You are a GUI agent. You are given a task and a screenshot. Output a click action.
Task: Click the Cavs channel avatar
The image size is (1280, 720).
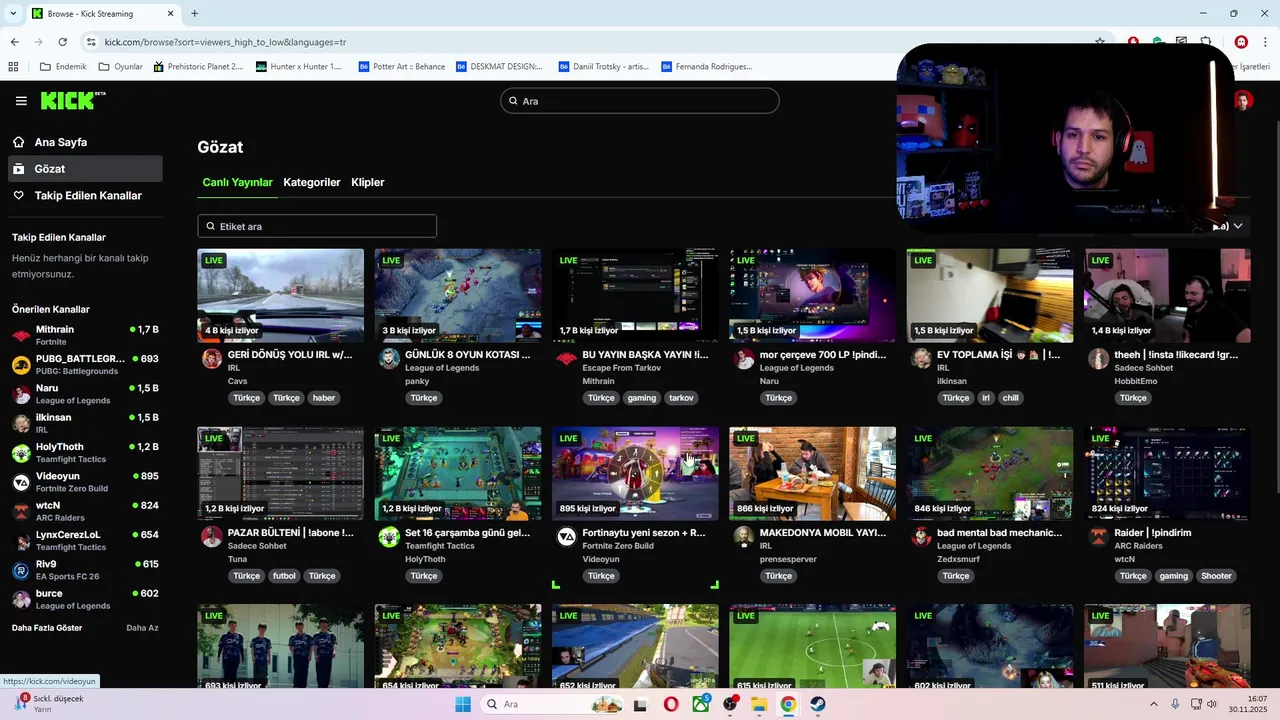pos(212,359)
